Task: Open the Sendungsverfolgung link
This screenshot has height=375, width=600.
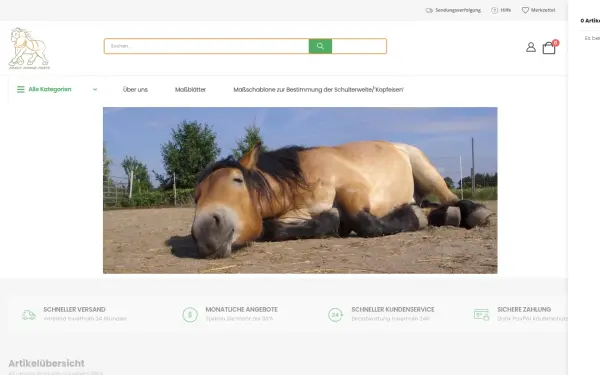Action: 458,10
